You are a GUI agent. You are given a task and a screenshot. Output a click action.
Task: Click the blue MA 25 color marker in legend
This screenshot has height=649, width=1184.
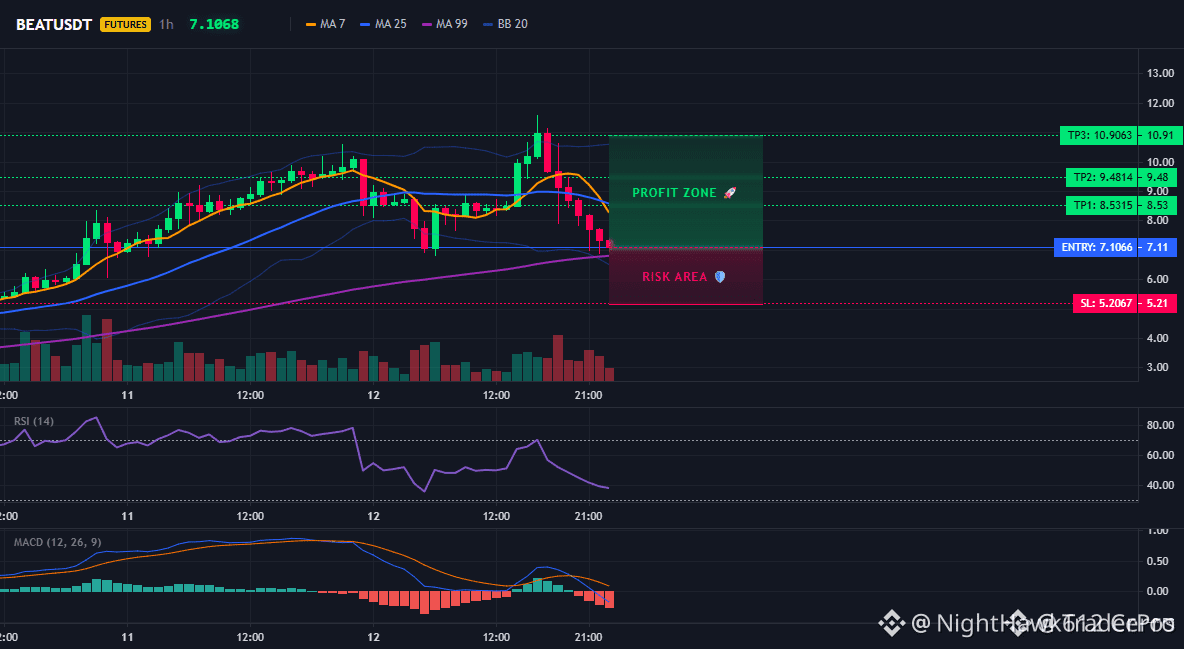click(x=365, y=24)
